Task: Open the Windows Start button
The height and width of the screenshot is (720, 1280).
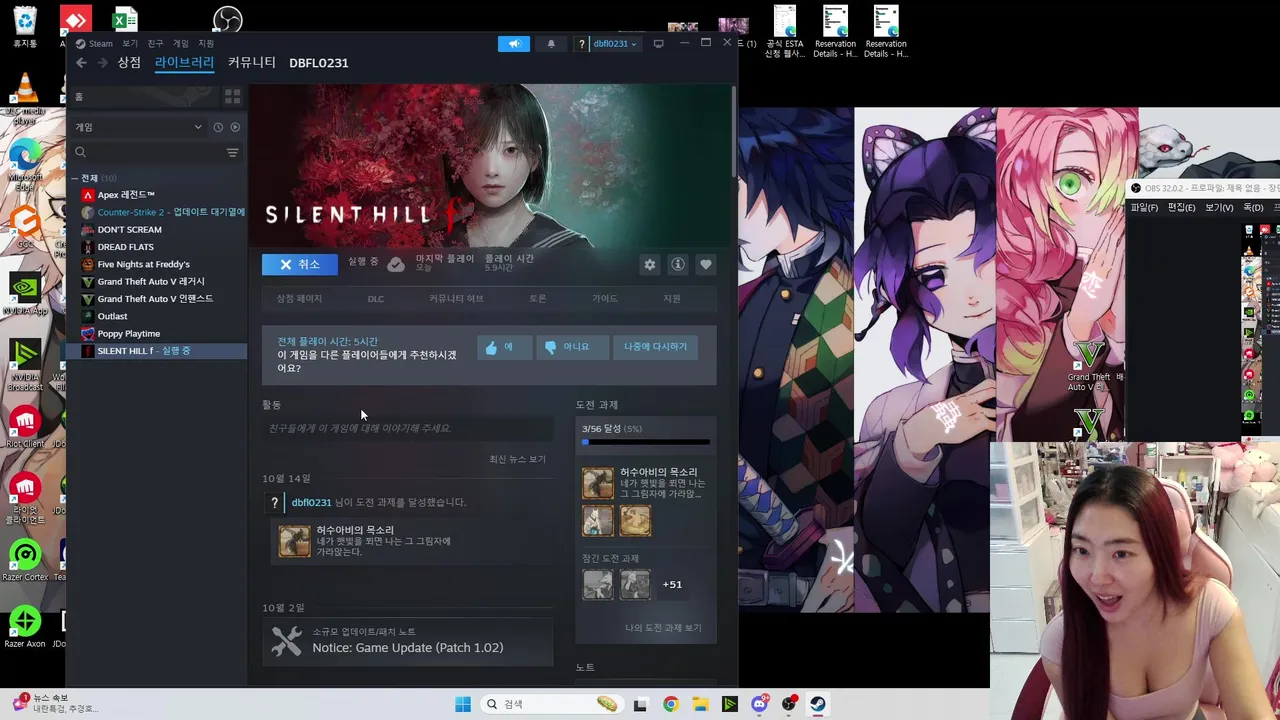Action: point(463,704)
